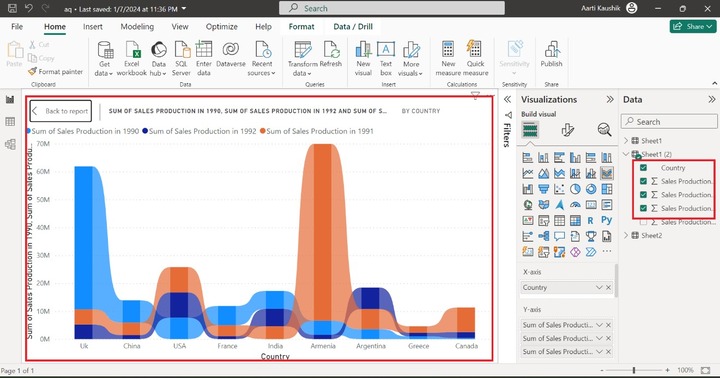Click the Publish icon
The width and height of the screenshot is (720, 378).
[x=551, y=54]
